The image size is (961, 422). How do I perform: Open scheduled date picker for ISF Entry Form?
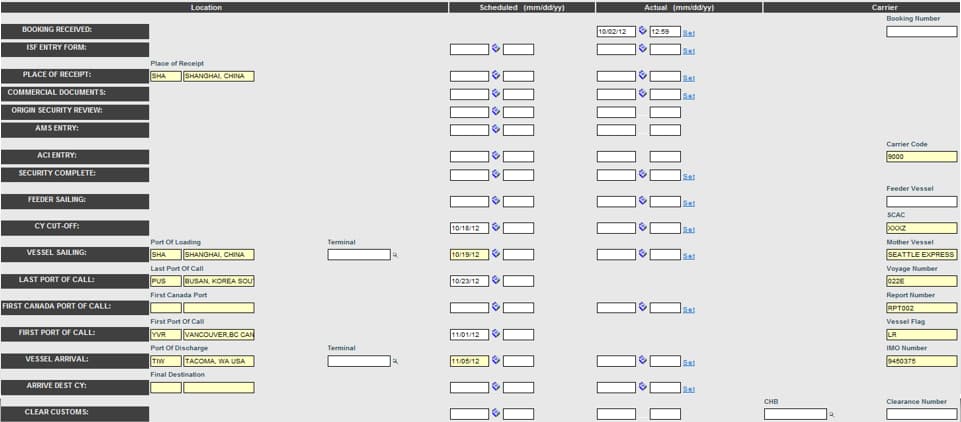pyautogui.click(x=496, y=48)
